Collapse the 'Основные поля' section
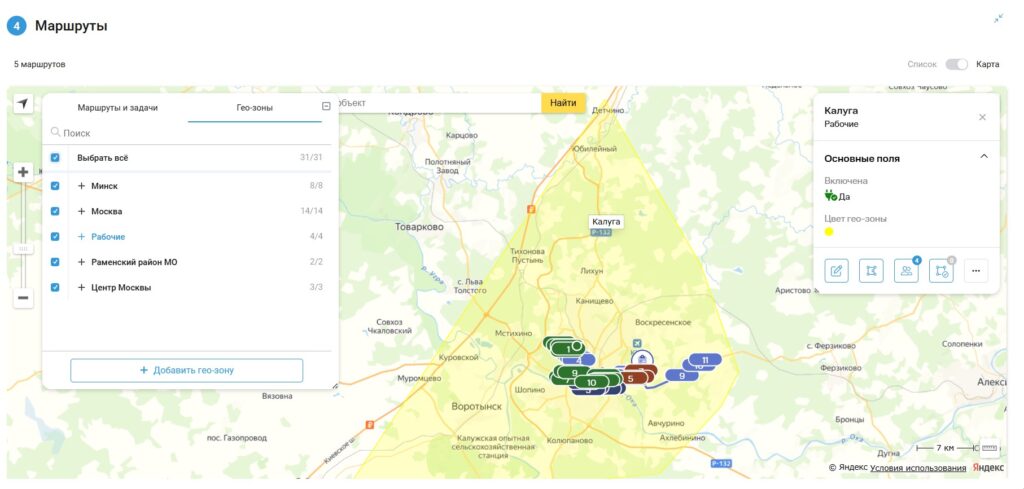 983,157
